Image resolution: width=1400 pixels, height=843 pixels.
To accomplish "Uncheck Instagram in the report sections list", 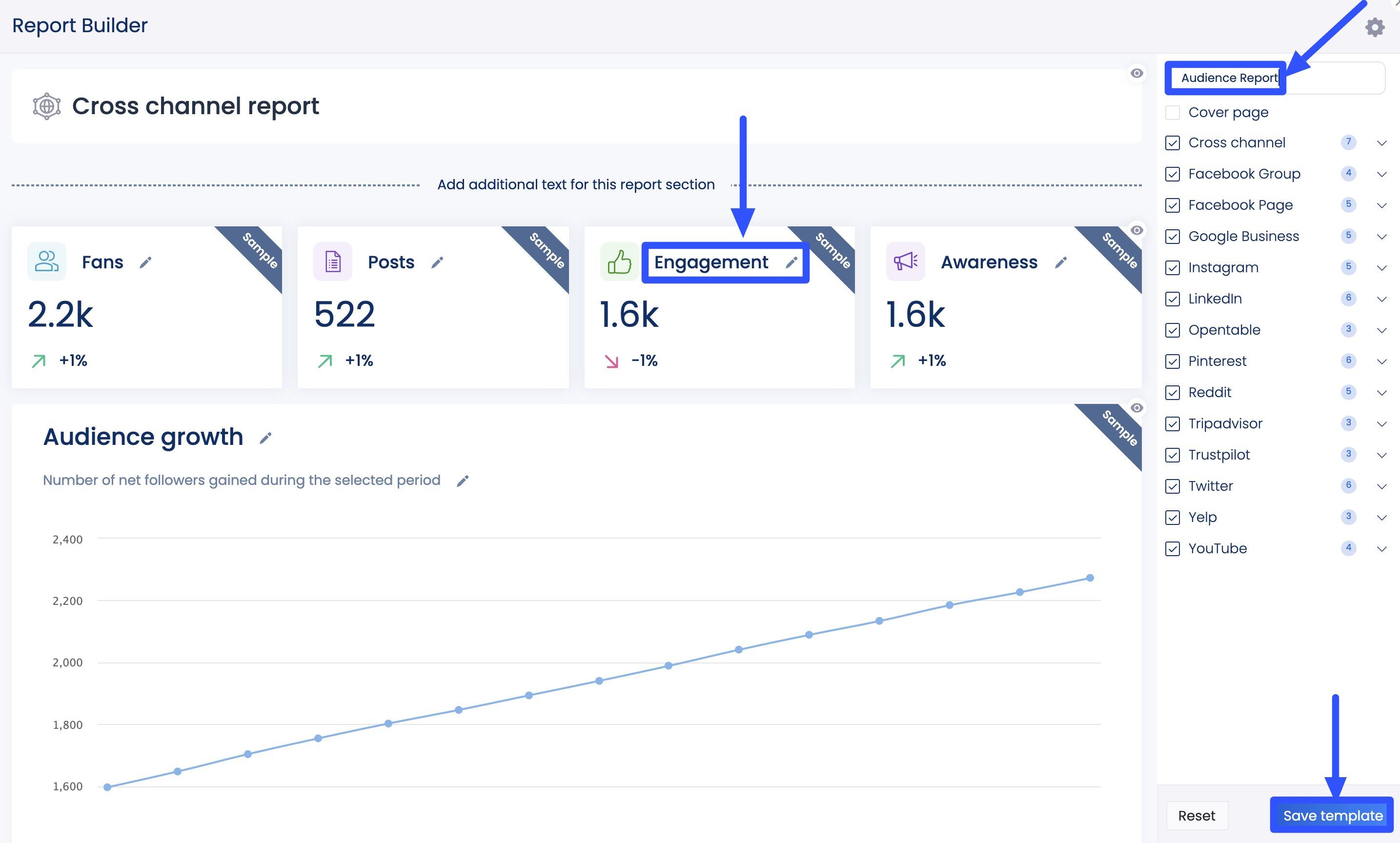I will tap(1173, 267).
